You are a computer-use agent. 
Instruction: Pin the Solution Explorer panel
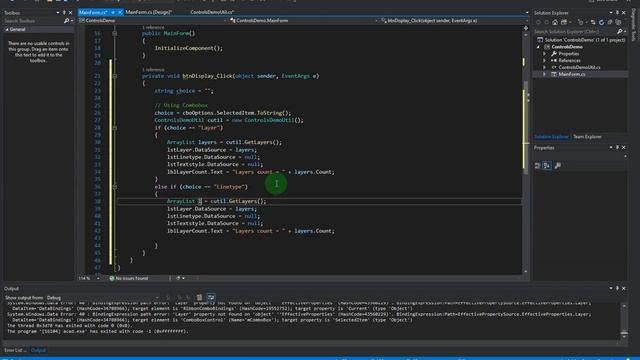[x=617, y=13]
